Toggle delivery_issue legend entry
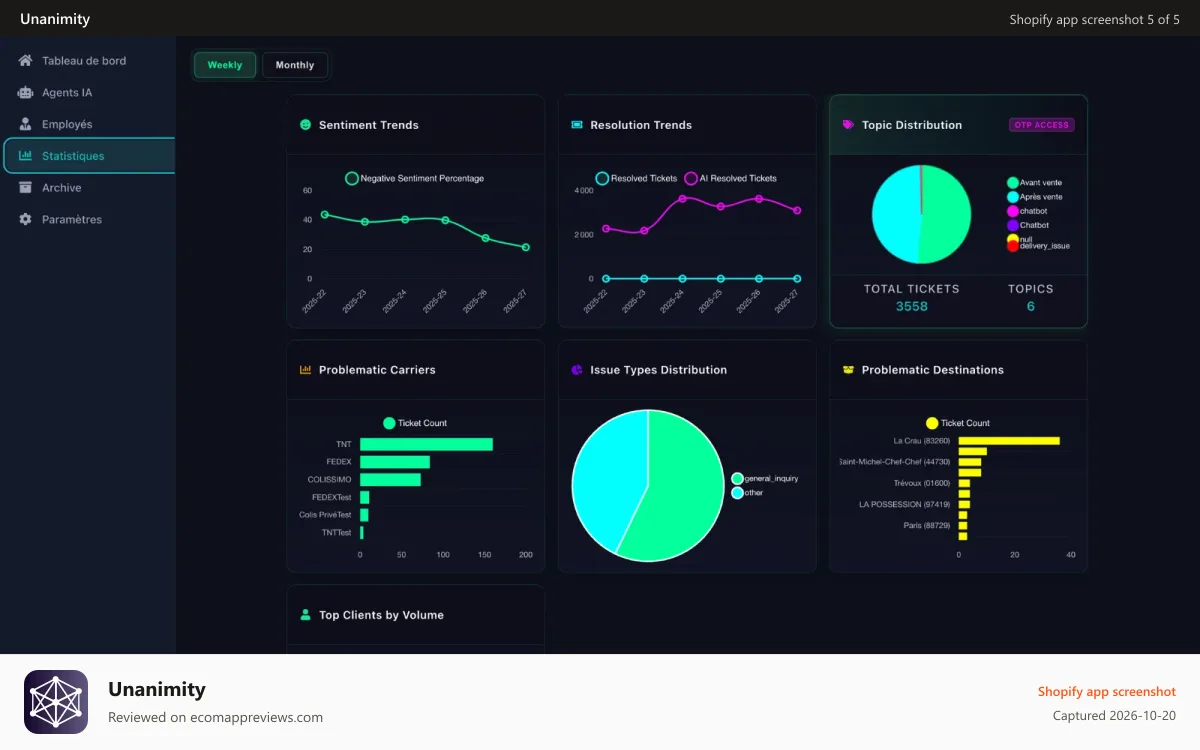 [1038, 246]
